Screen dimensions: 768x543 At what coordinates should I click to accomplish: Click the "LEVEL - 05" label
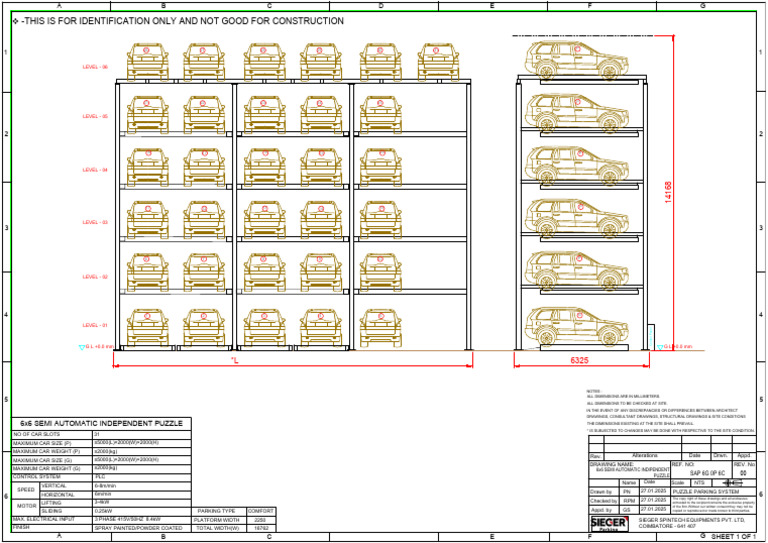tap(95, 117)
